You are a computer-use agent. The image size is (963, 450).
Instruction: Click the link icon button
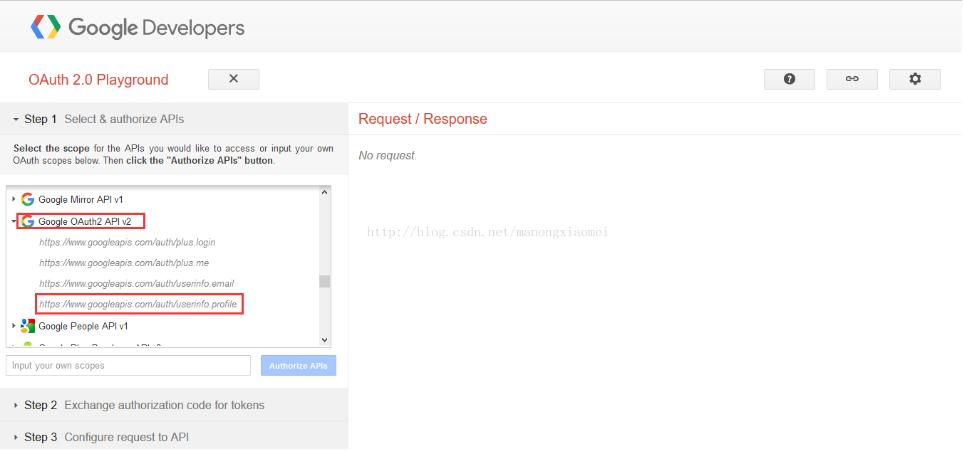click(x=852, y=79)
